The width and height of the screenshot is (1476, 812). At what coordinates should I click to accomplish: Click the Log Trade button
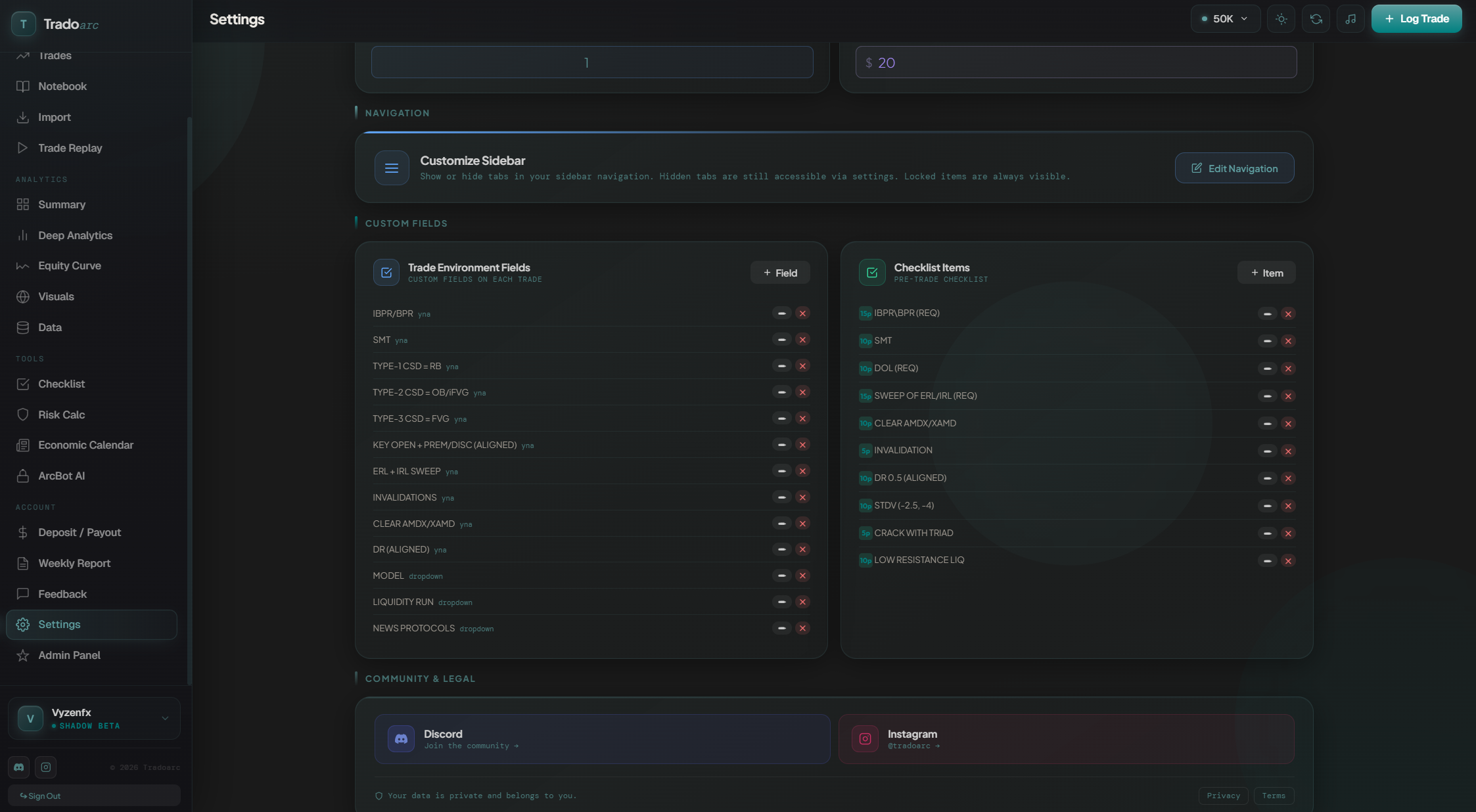pos(1416,19)
